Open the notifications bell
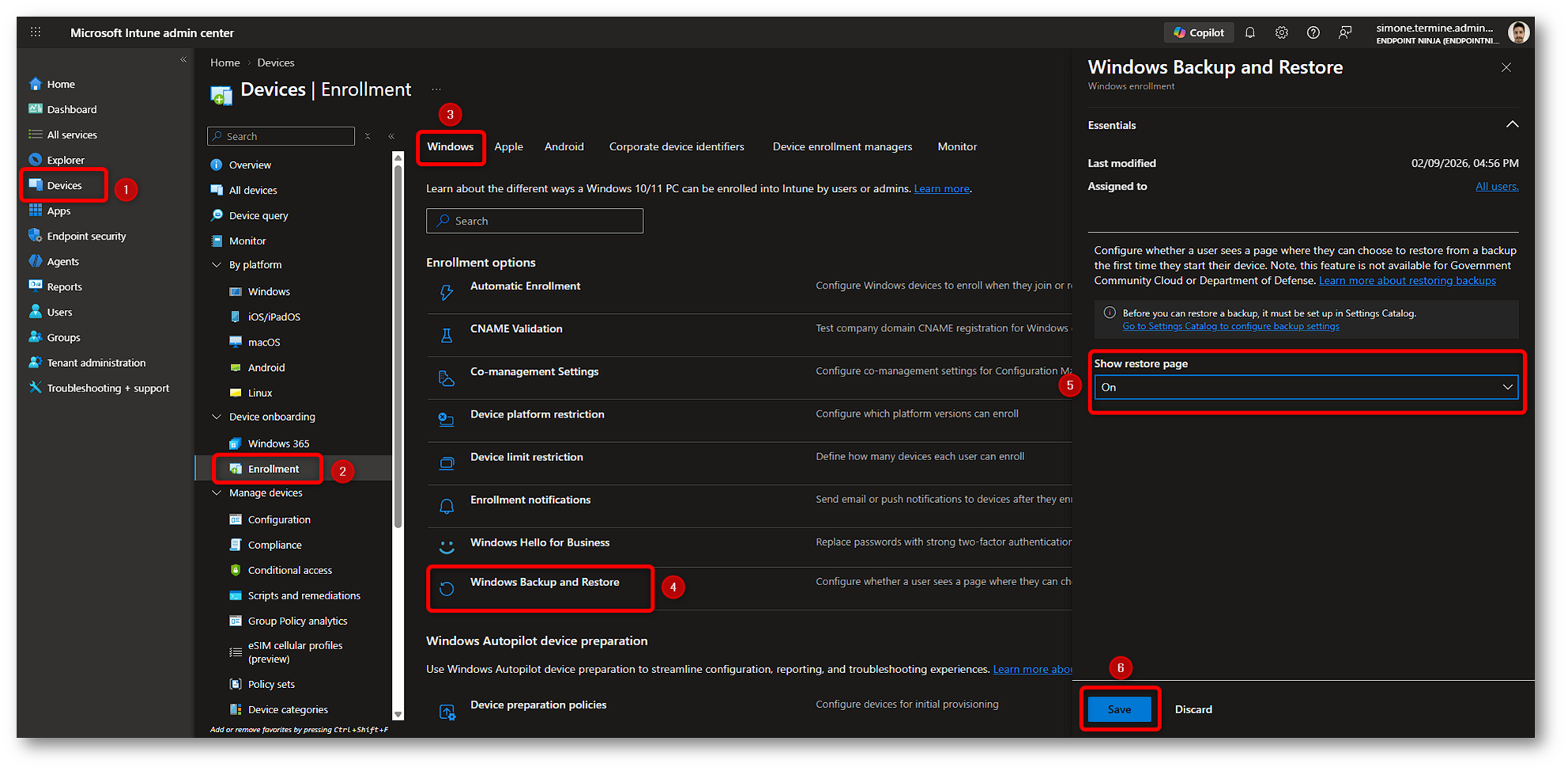Screen dimensions: 1568x771 (x=1250, y=32)
